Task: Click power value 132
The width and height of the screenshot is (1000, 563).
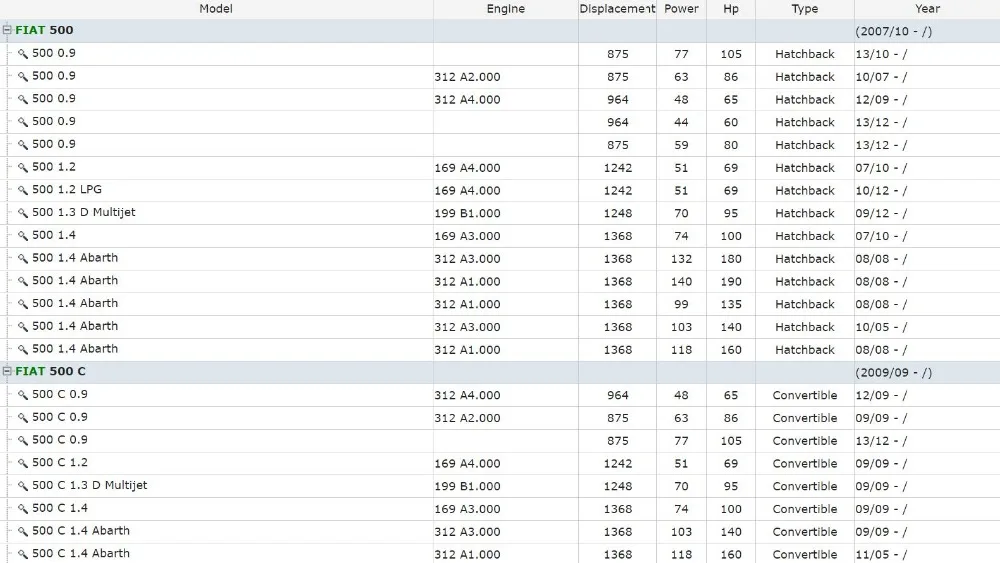Action: (681, 258)
